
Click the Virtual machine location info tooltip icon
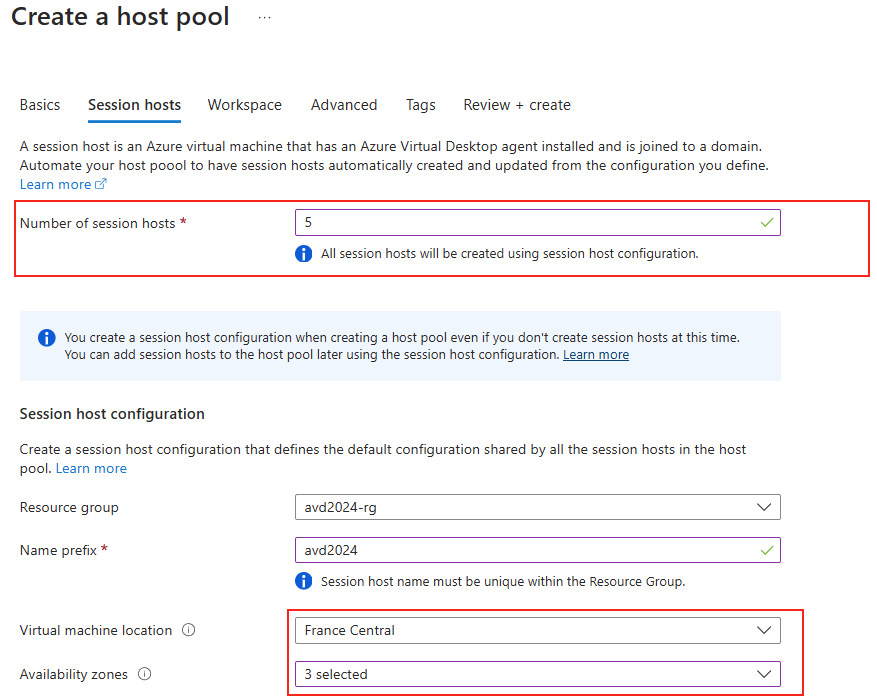[x=189, y=630]
